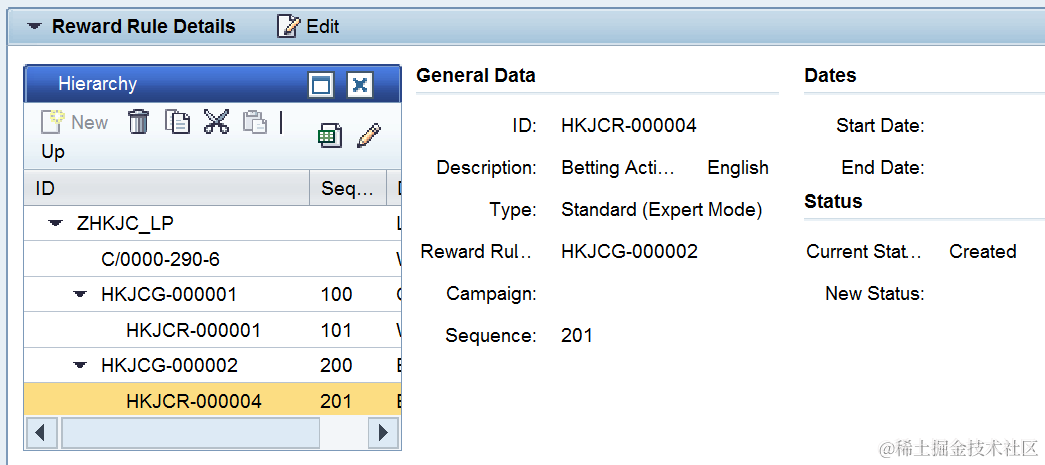The width and height of the screenshot is (1045, 465).
Task: Select the C/0000-290-6 row
Action: (212, 259)
